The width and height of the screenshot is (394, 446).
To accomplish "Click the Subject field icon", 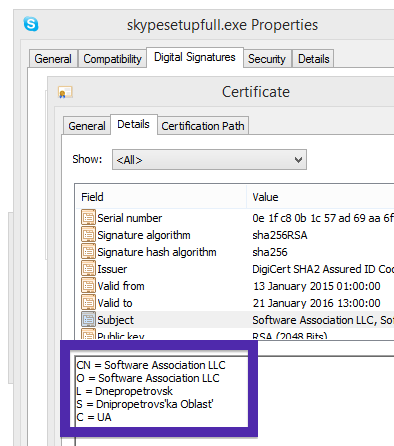I will [88, 320].
